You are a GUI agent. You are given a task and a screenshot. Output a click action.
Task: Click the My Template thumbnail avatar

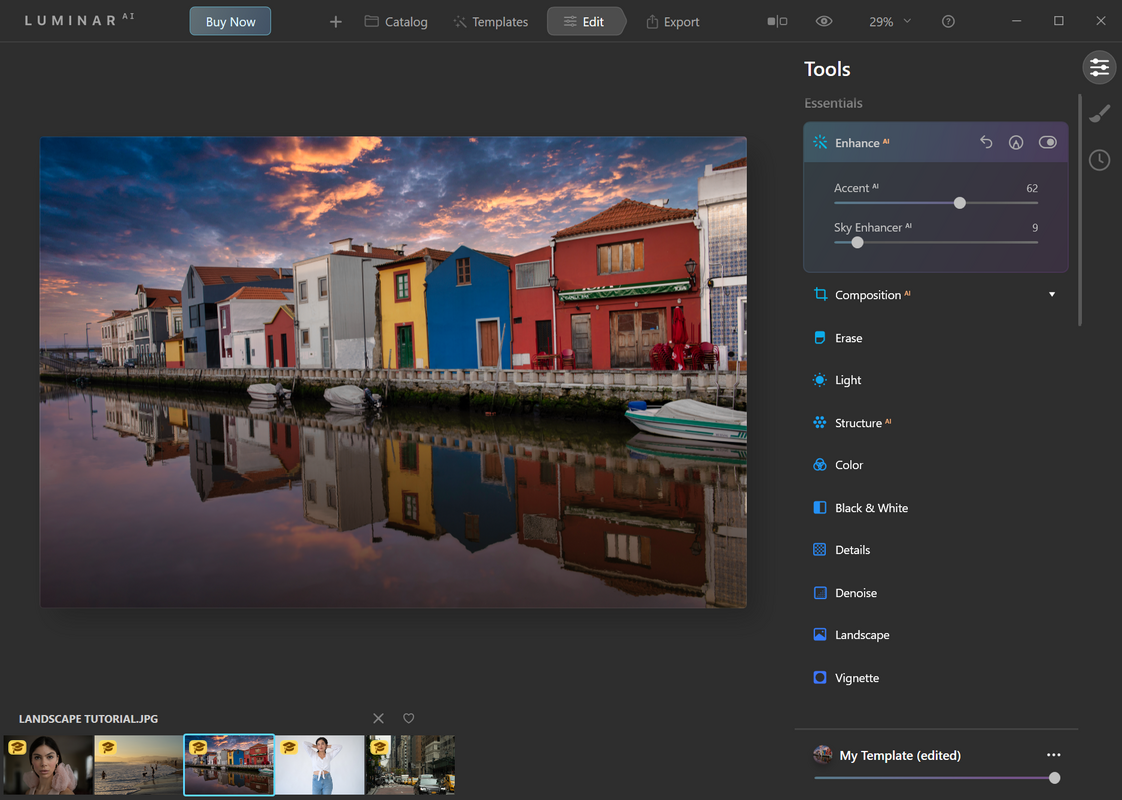pos(823,754)
